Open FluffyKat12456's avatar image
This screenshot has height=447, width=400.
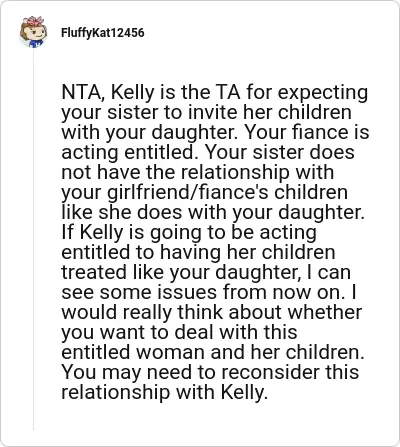click(33, 32)
